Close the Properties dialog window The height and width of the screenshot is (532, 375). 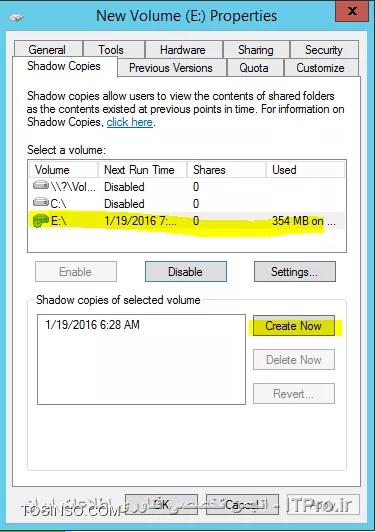[352, 12]
